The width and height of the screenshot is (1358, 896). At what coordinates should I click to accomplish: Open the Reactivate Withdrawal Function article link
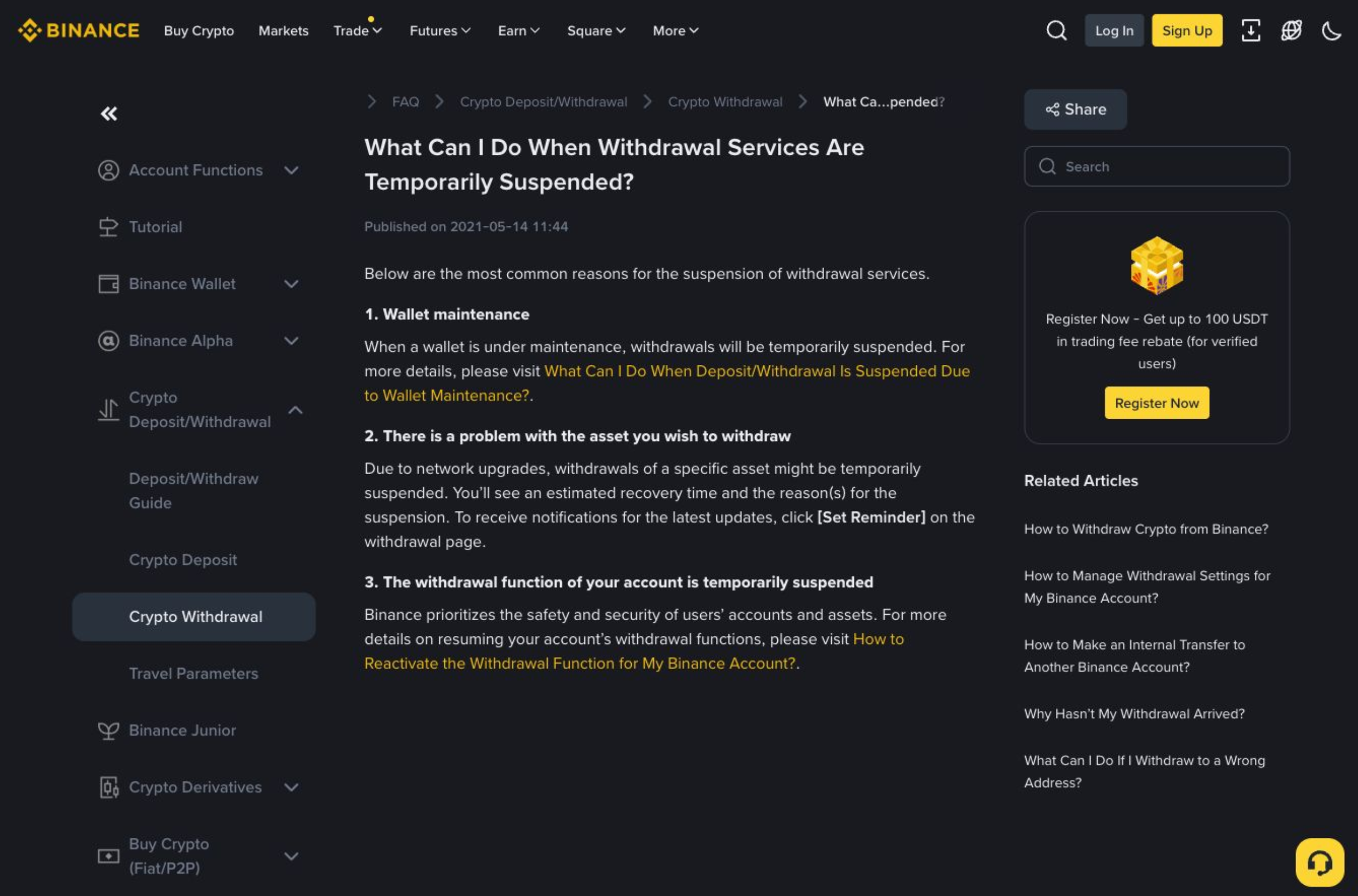[580, 664]
